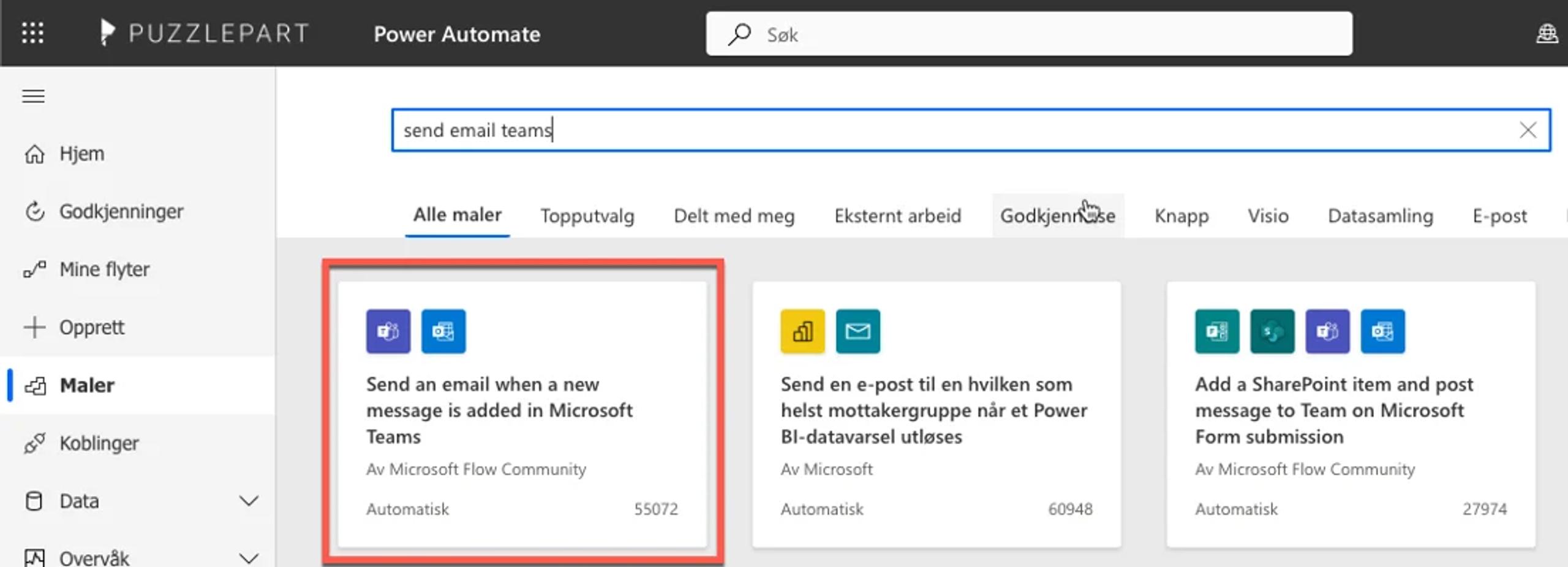Click the Puzzlepart logo
The width and height of the screenshot is (1568, 567).
205,33
